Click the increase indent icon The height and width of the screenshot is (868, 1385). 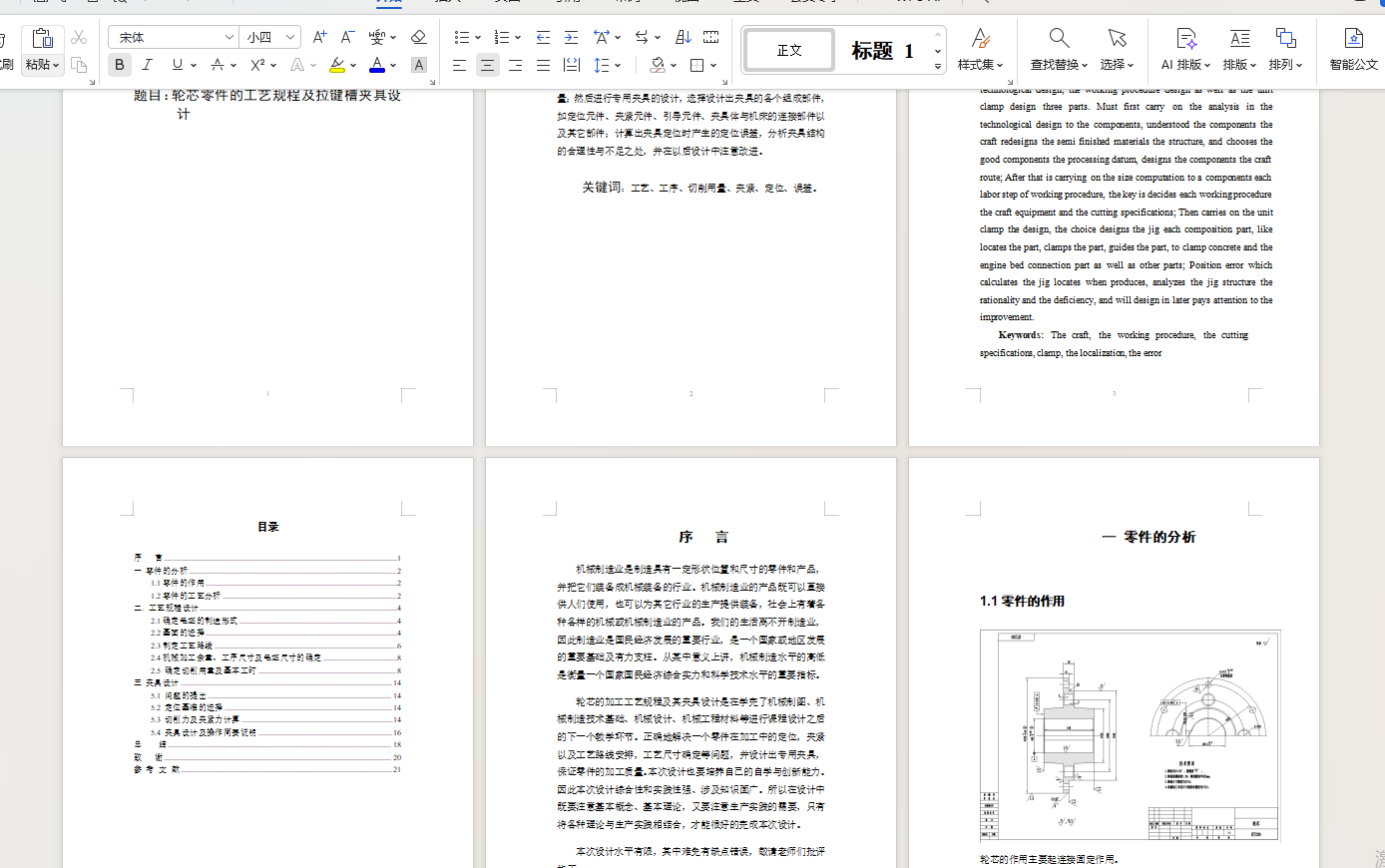(x=571, y=37)
